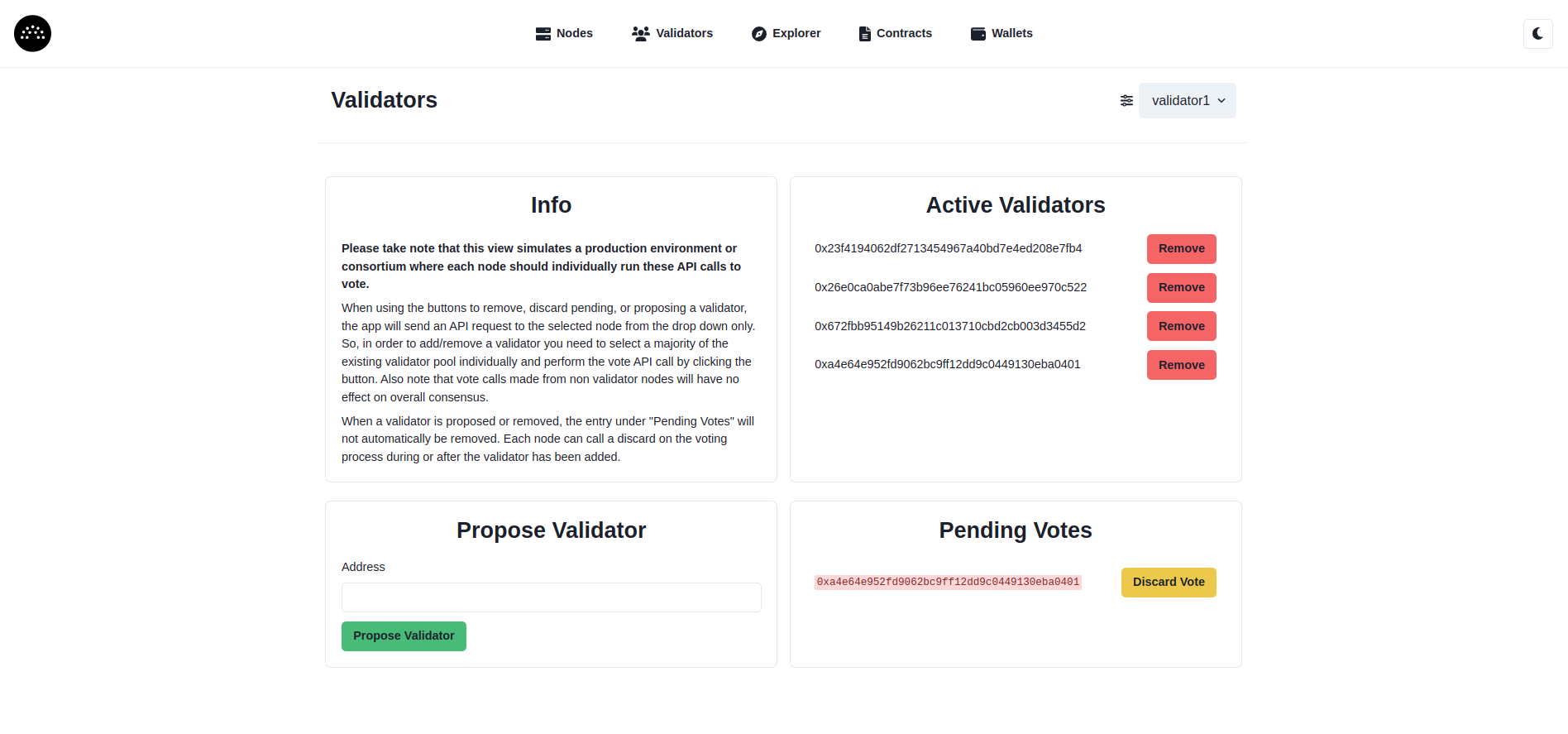The width and height of the screenshot is (1568, 734).
Task: Click the app logo in the top-left corner
Action: coord(31,33)
